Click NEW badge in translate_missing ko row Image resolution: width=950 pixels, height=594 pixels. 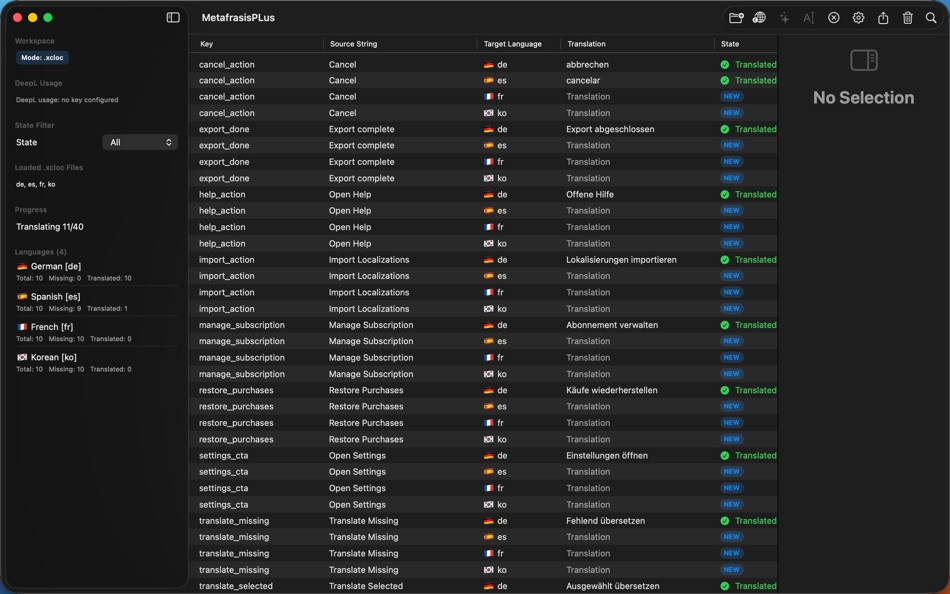(x=731, y=570)
